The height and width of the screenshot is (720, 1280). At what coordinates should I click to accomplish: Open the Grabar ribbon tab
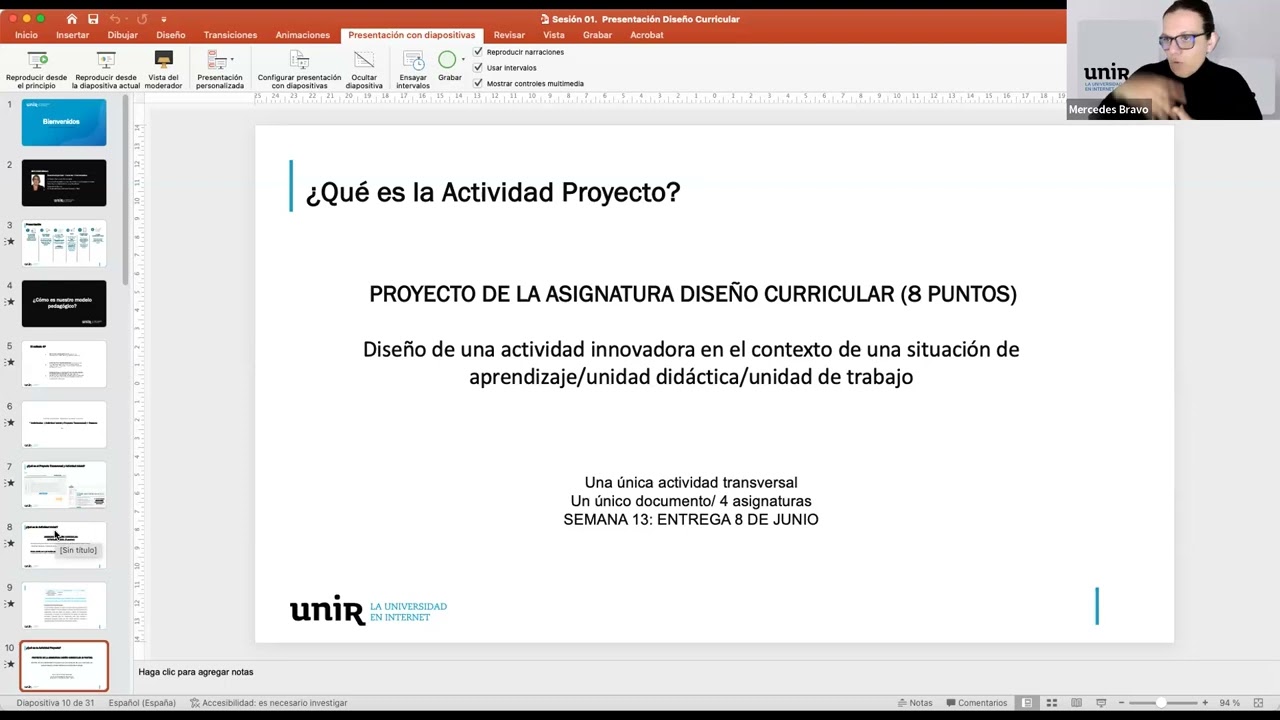pyautogui.click(x=597, y=35)
